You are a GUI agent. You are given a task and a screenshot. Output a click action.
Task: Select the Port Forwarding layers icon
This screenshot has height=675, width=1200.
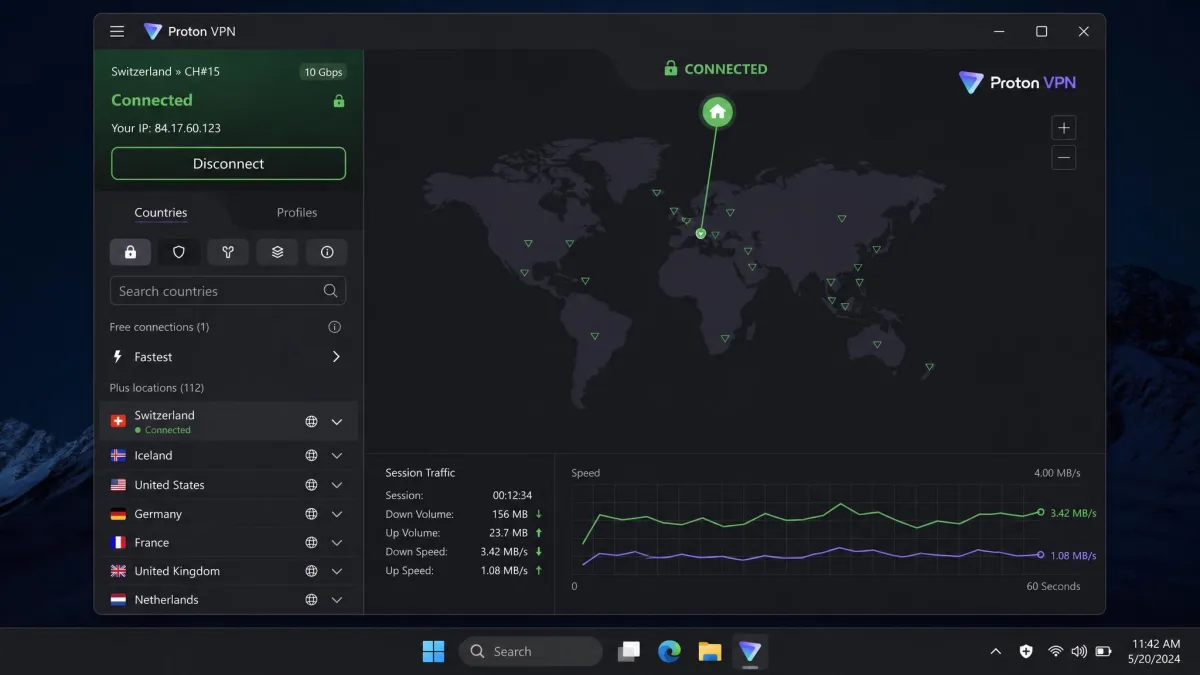[277, 252]
